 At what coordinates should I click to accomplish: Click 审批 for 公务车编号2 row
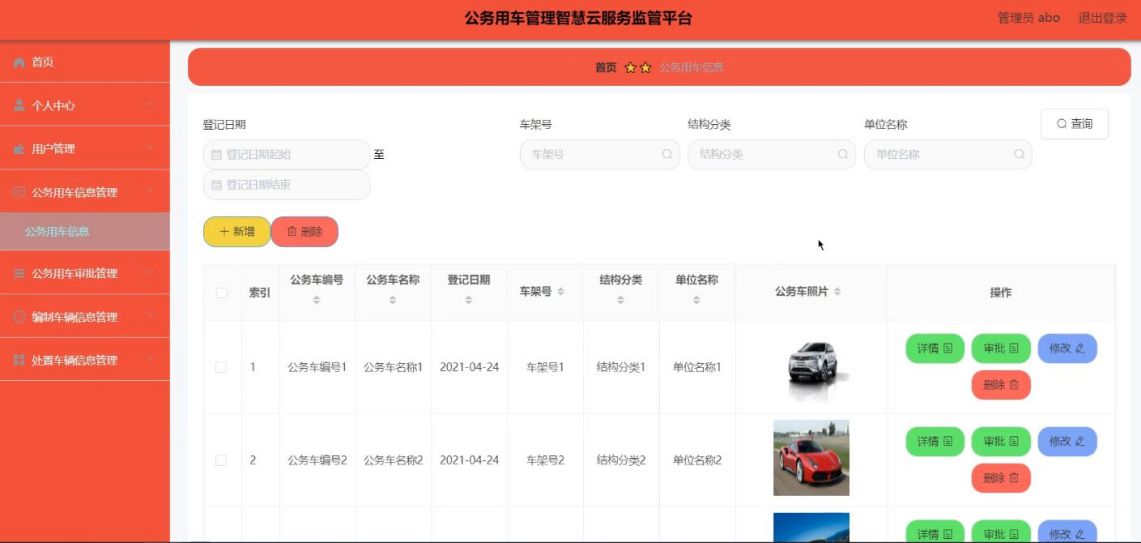[1001, 441]
